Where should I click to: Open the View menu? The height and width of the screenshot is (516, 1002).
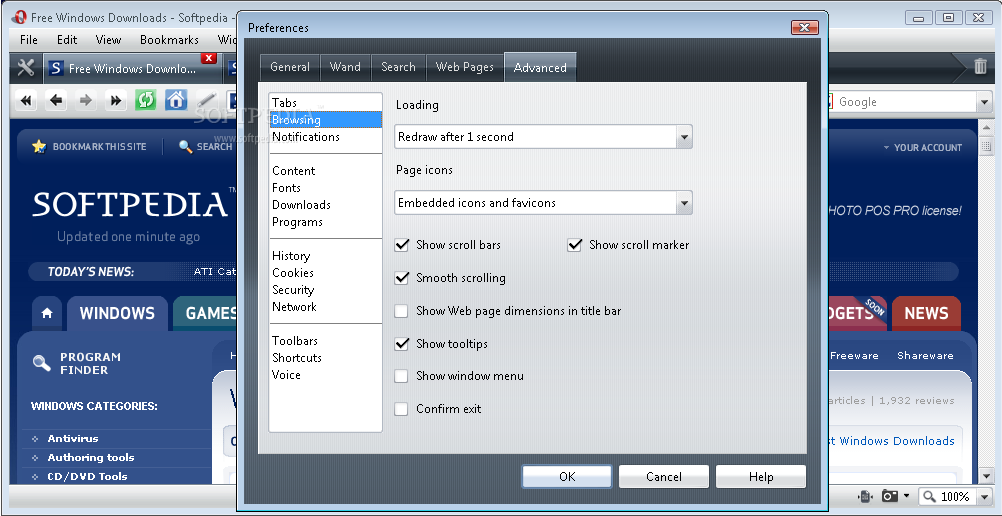tap(109, 40)
